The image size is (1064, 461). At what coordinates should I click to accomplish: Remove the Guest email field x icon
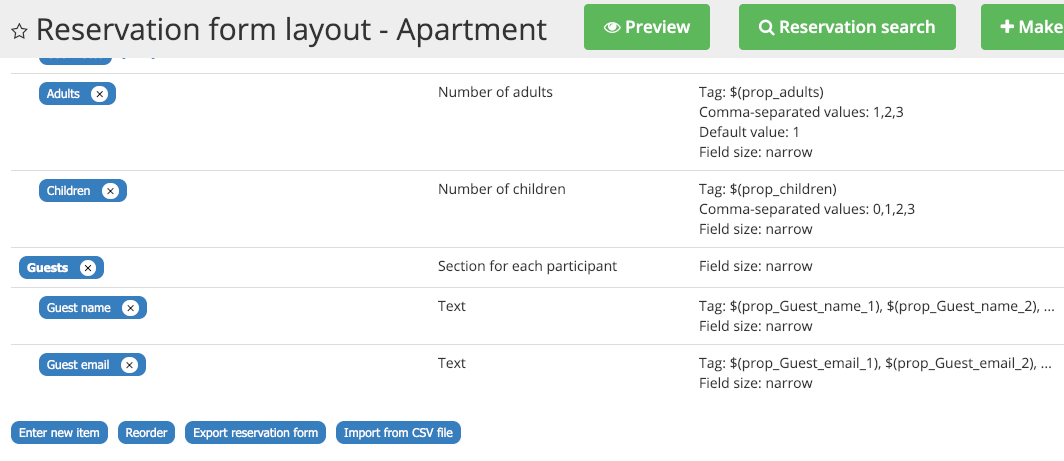(129, 365)
